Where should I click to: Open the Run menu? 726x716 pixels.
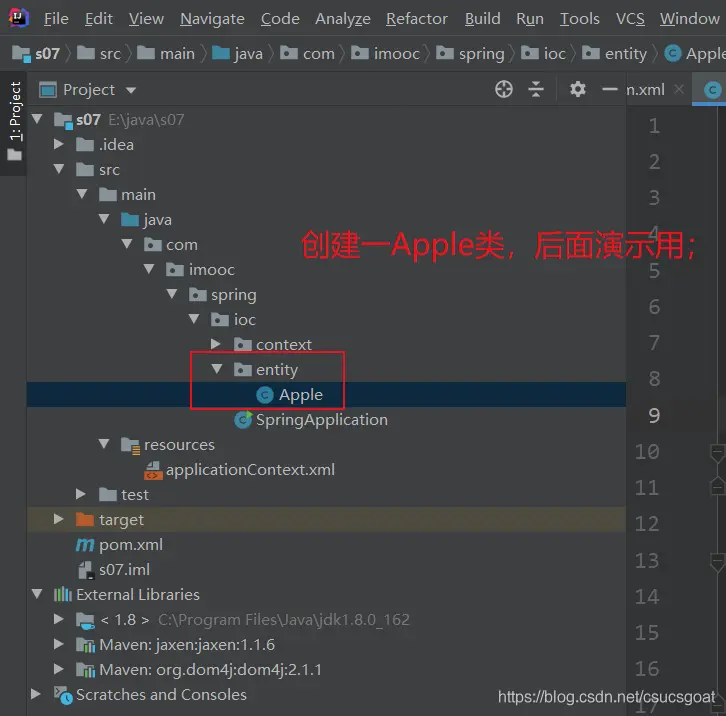[x=530, y=19]
